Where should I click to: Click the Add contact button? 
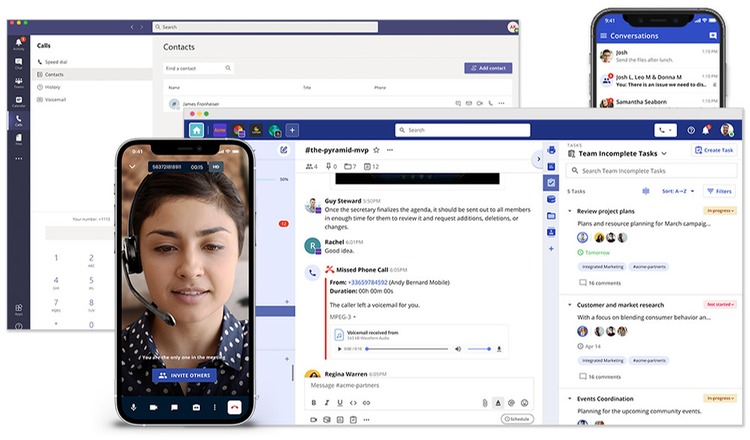488,68
